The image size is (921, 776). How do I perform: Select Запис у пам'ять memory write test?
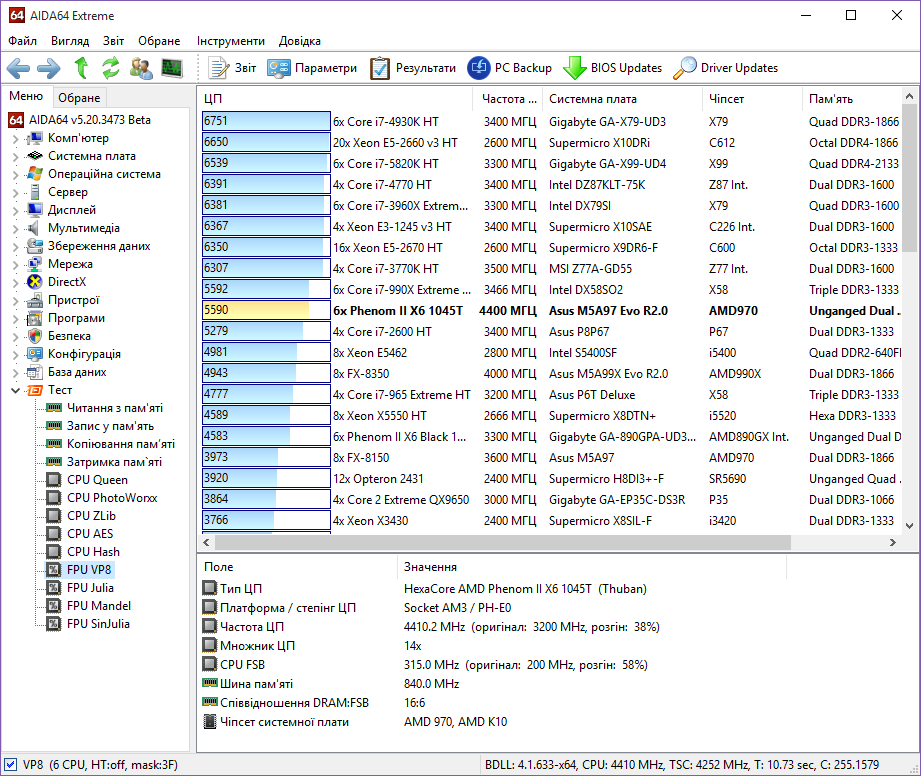click(110, 426)
